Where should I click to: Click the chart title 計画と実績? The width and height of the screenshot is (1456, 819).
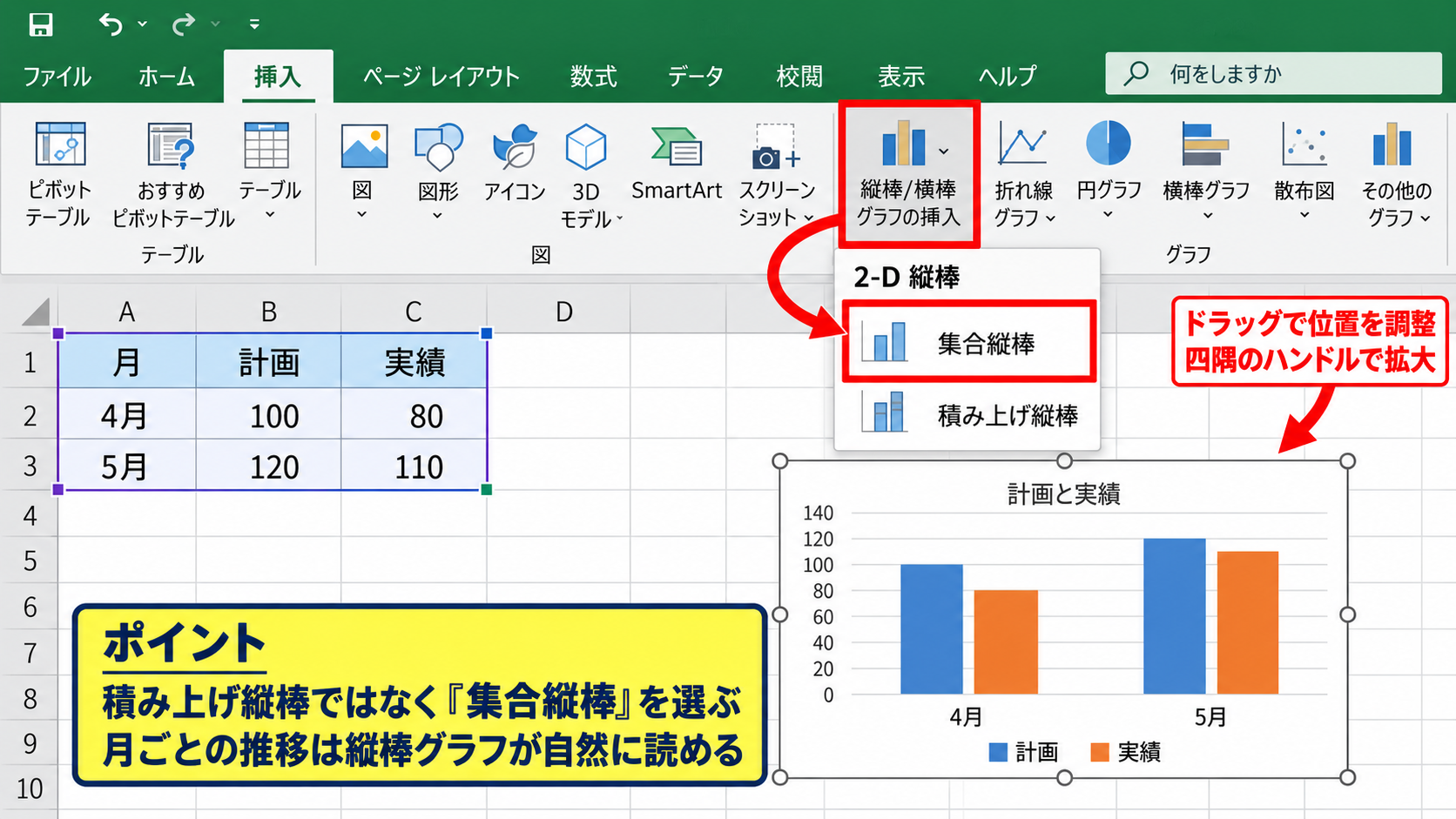coord(1063,494)
